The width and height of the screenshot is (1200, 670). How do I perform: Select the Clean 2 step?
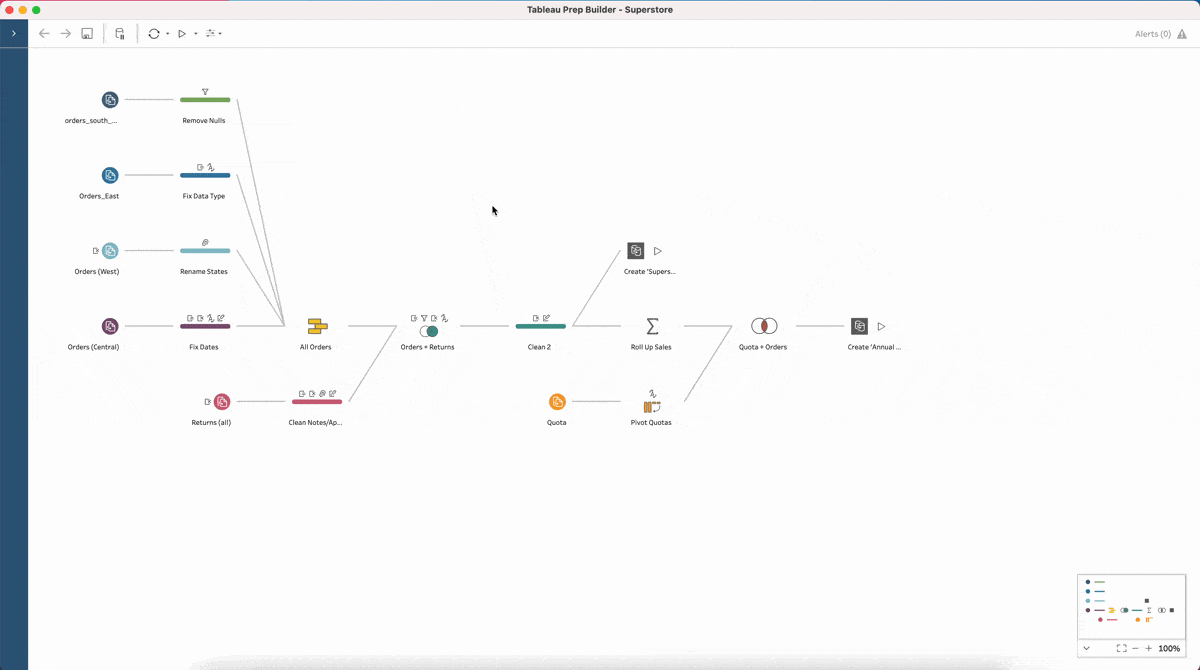pyautogui.click(x=540, y=326)
